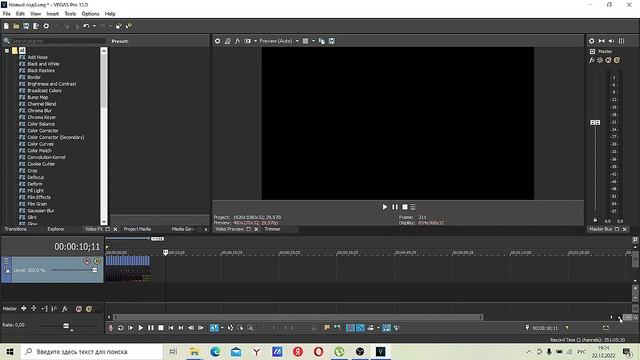Image resolution: width=640 pixels, height=360 pixels.
Task: Play the Video Preview
Action: pyautogui.click(x=385, y=207)
